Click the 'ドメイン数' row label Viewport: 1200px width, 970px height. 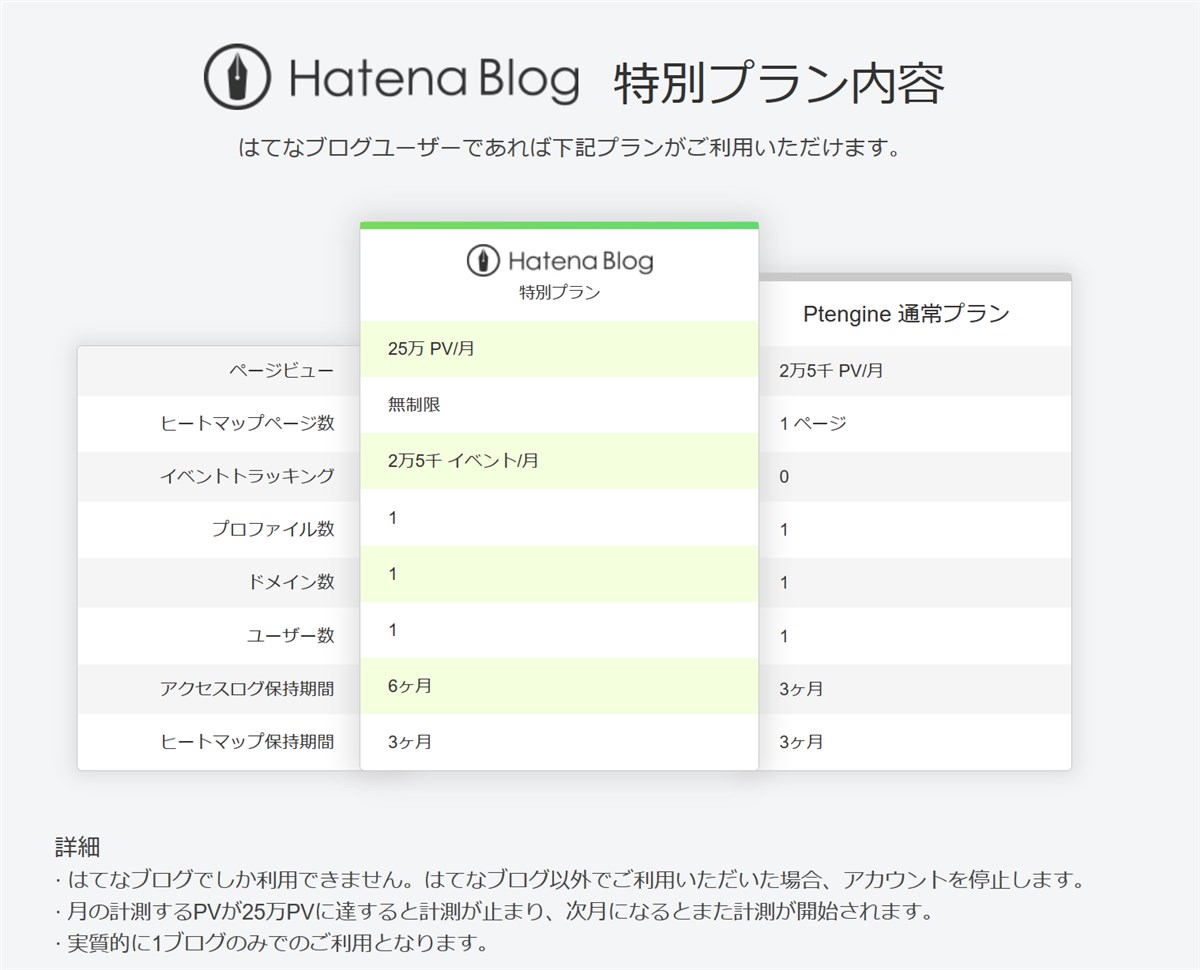(x=291, y=582)
